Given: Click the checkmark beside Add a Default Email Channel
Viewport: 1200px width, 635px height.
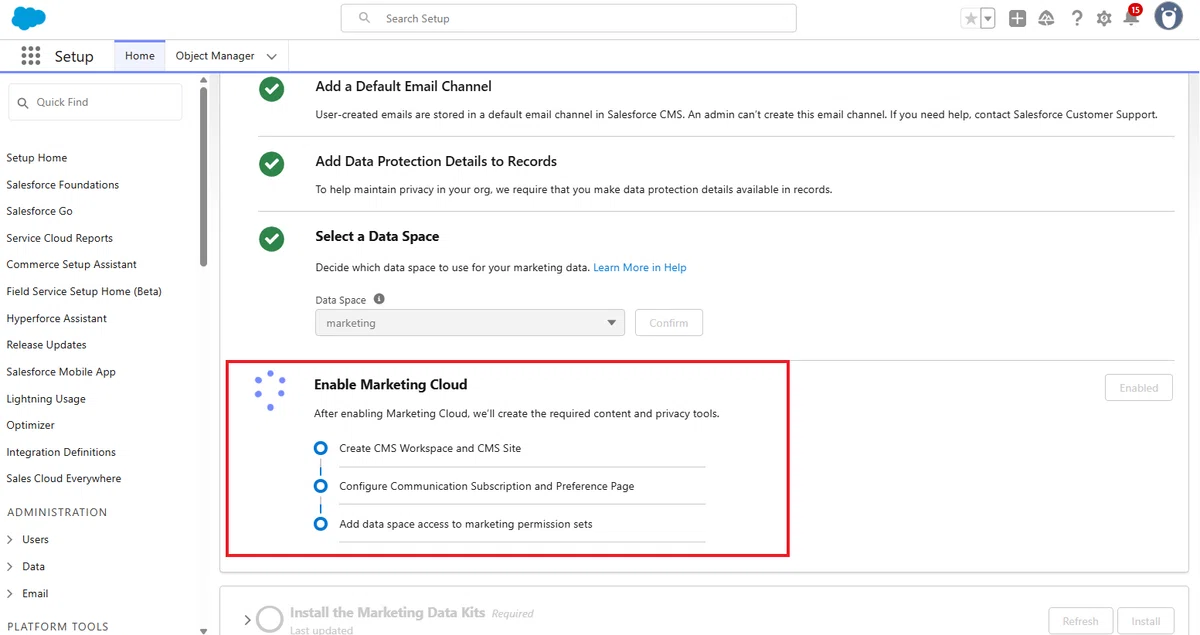Looking at the screenshot, I should pos(272,89).
